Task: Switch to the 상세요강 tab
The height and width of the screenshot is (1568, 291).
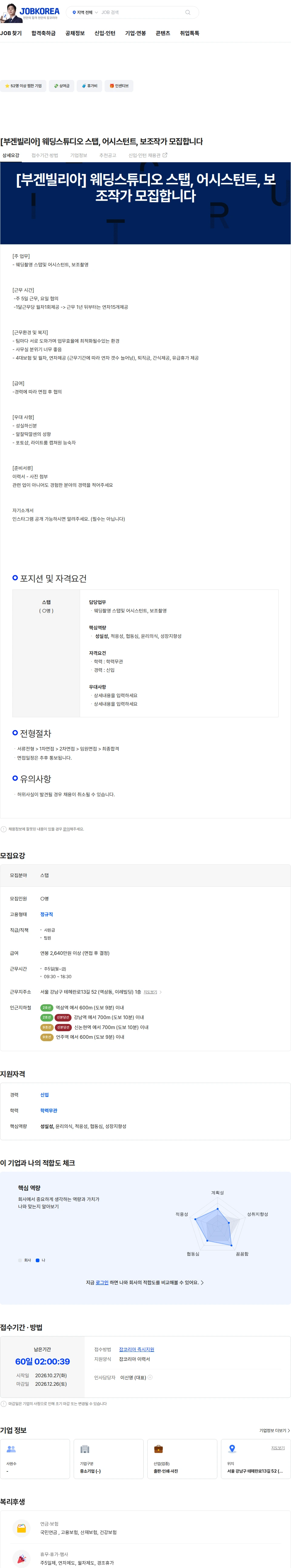Action: (11, 156)
